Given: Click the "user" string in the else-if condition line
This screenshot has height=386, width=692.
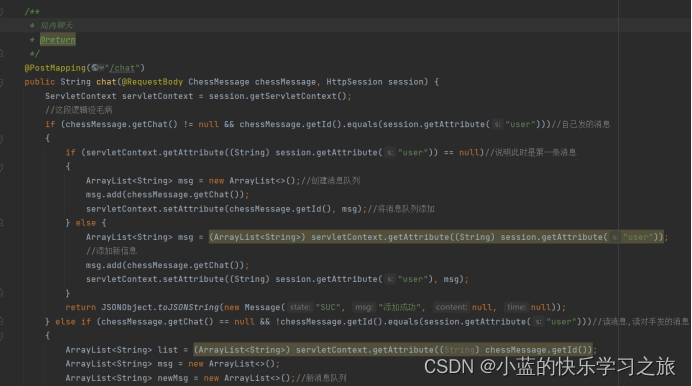Looking at the screenshot, I should (x=561, y=322).
